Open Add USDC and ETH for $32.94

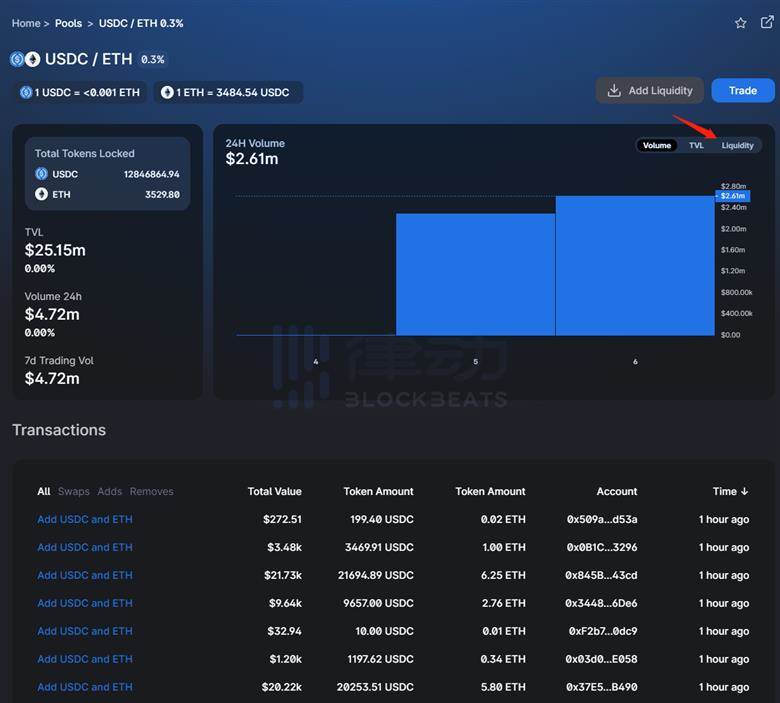point(85,631)
